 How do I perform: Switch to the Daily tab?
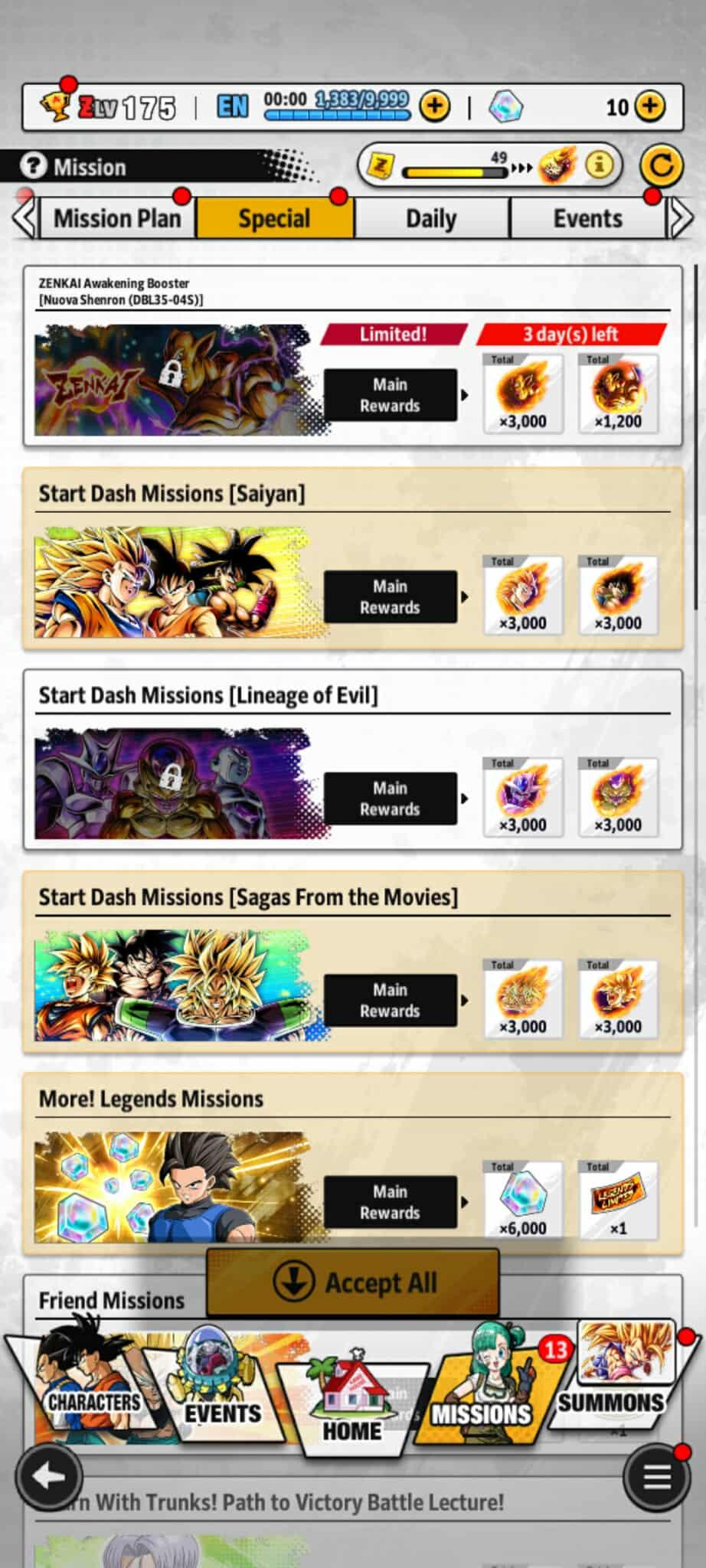[x=432, y=218]
